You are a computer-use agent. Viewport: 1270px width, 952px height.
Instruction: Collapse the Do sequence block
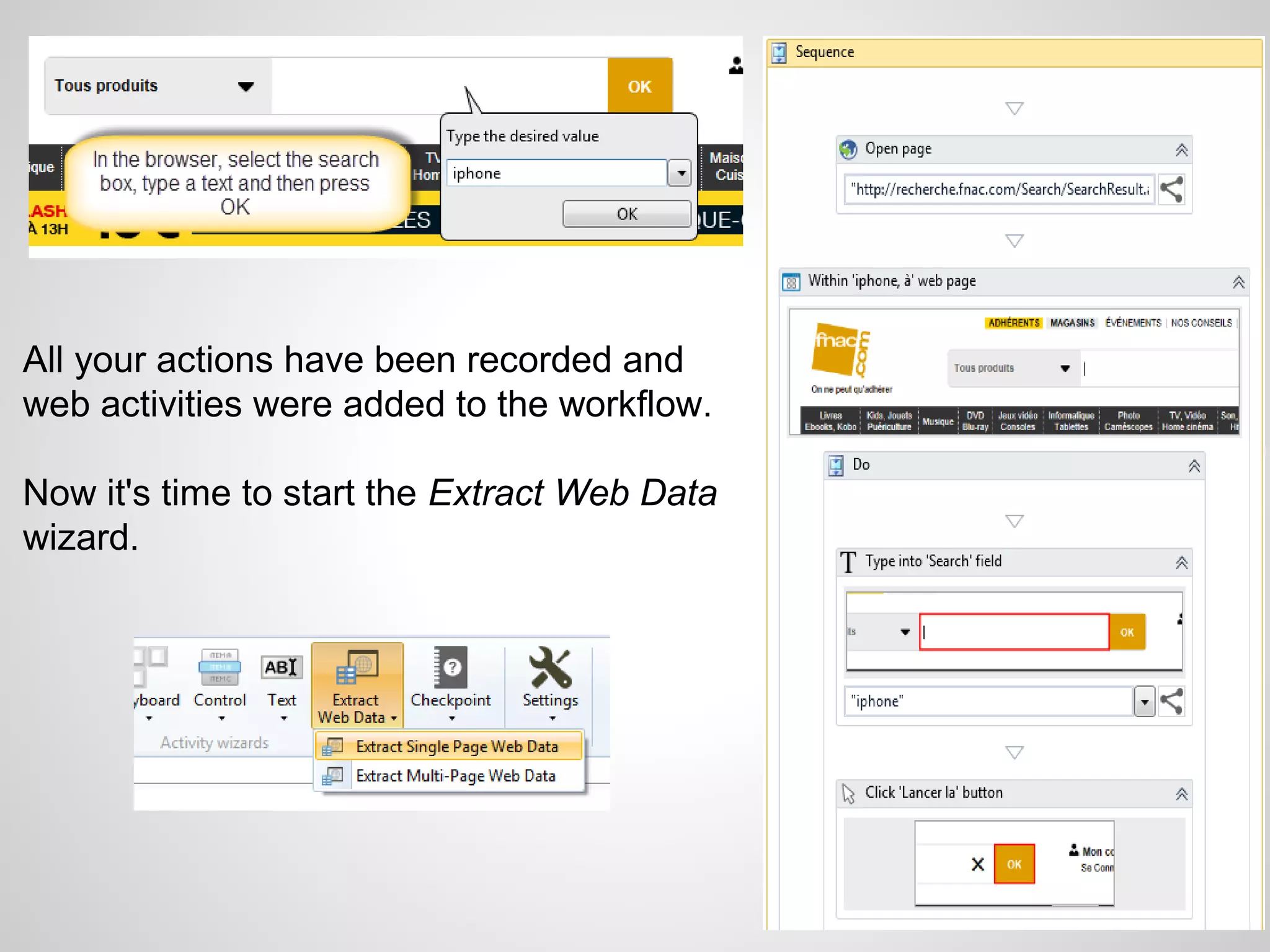pyautogui.click(x=1194, y=466)
